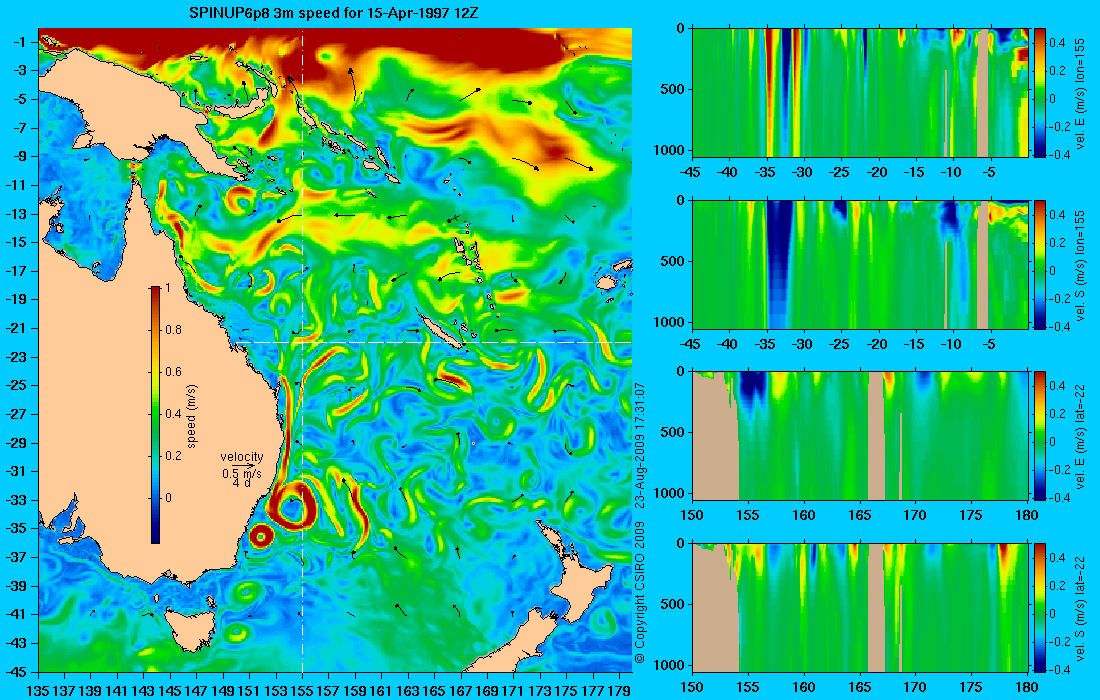
Task: Click the '-33' latitude tick on main map
Action: tap(15, 500)
